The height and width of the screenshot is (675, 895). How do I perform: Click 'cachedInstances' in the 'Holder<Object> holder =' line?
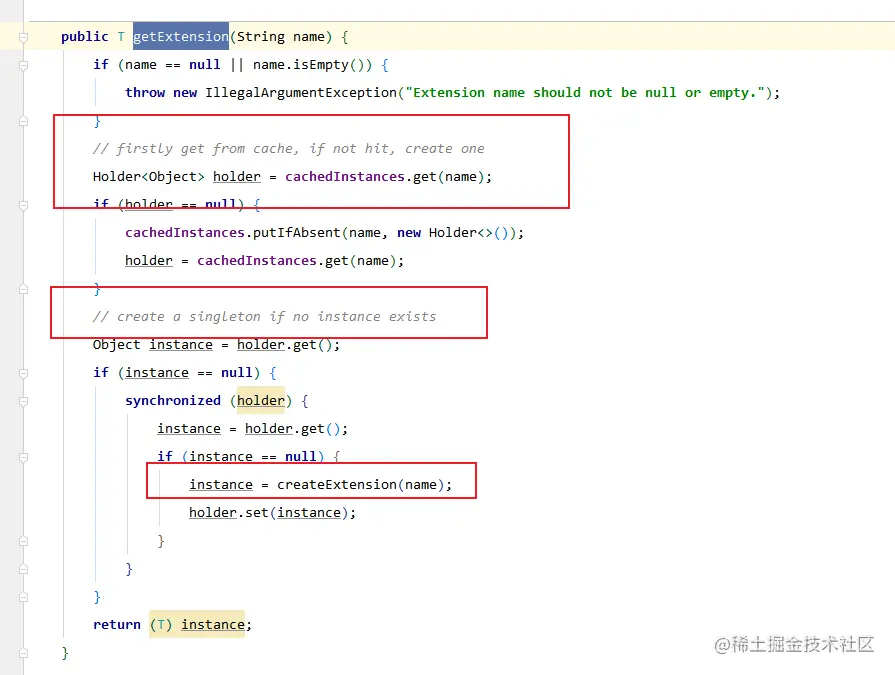tap(345, 177)
